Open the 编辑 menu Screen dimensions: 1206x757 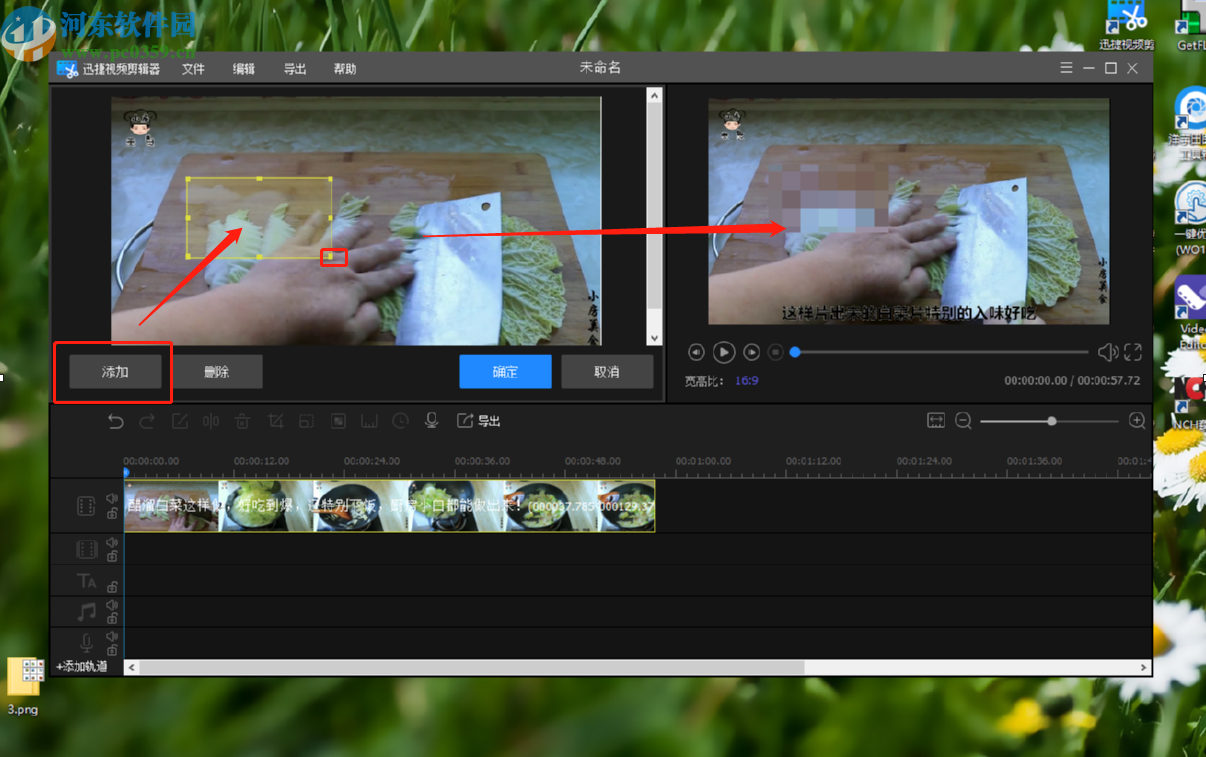tap(244, 69)
